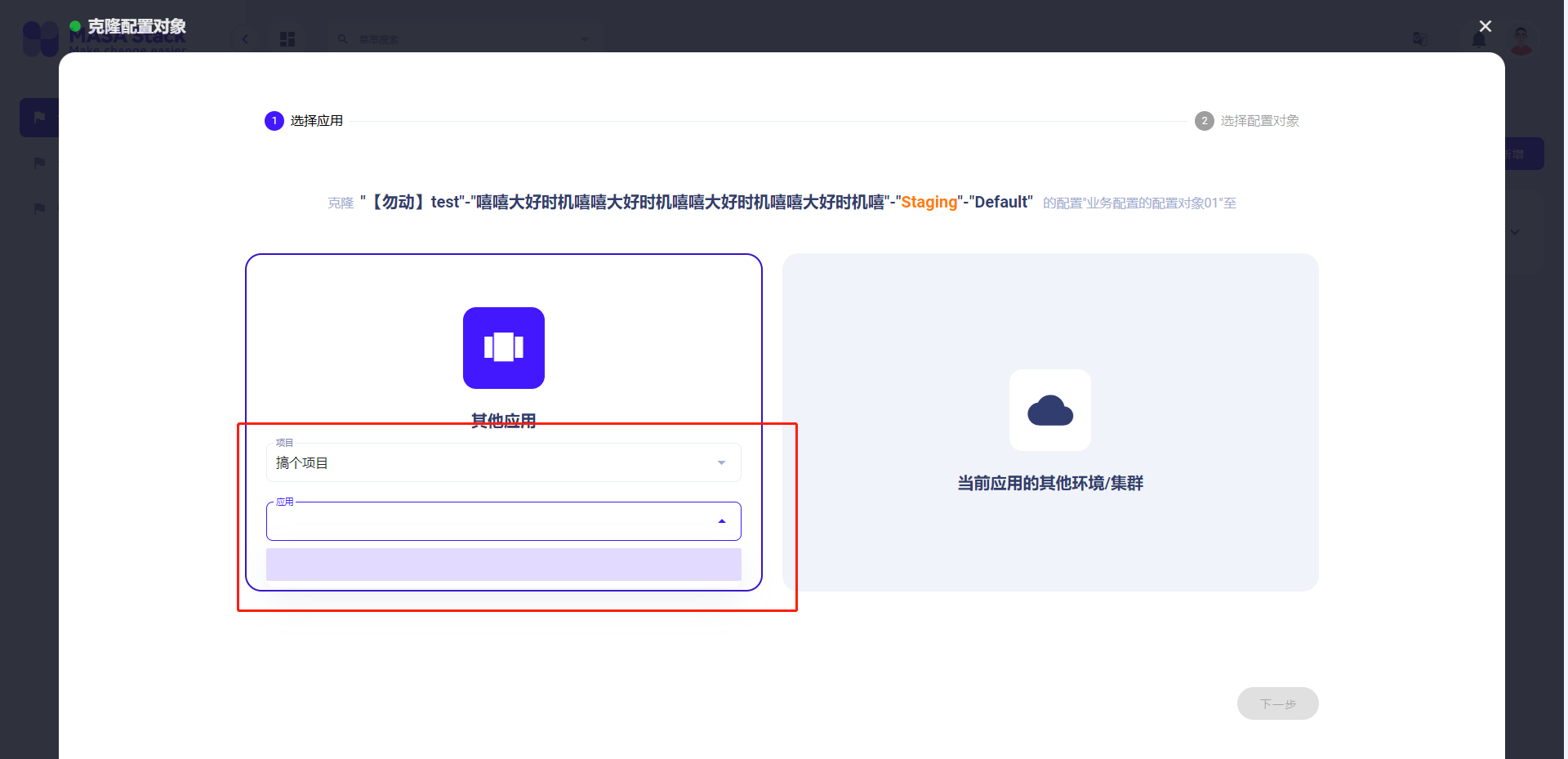1568x759 pixels.
Task: Click the back arrow beside the logo
Action: click(244, 38)
